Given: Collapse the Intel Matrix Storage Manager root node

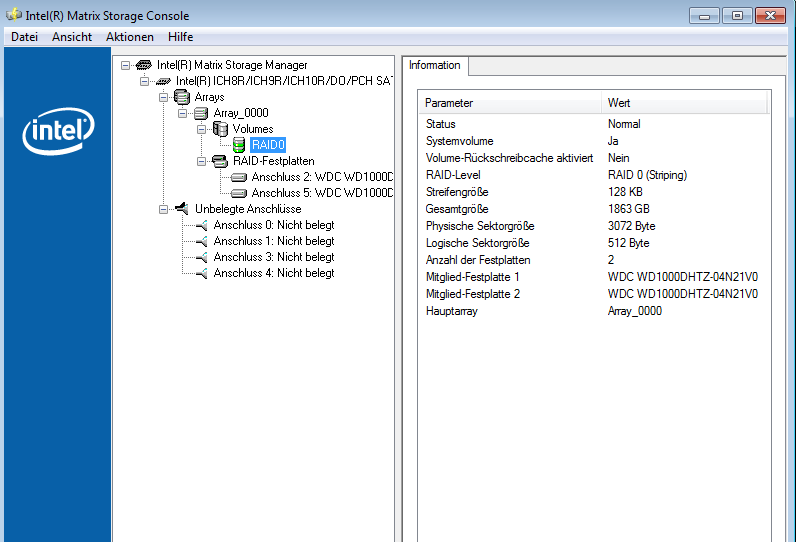Looking at the screenshot, I should coord(125,65).
